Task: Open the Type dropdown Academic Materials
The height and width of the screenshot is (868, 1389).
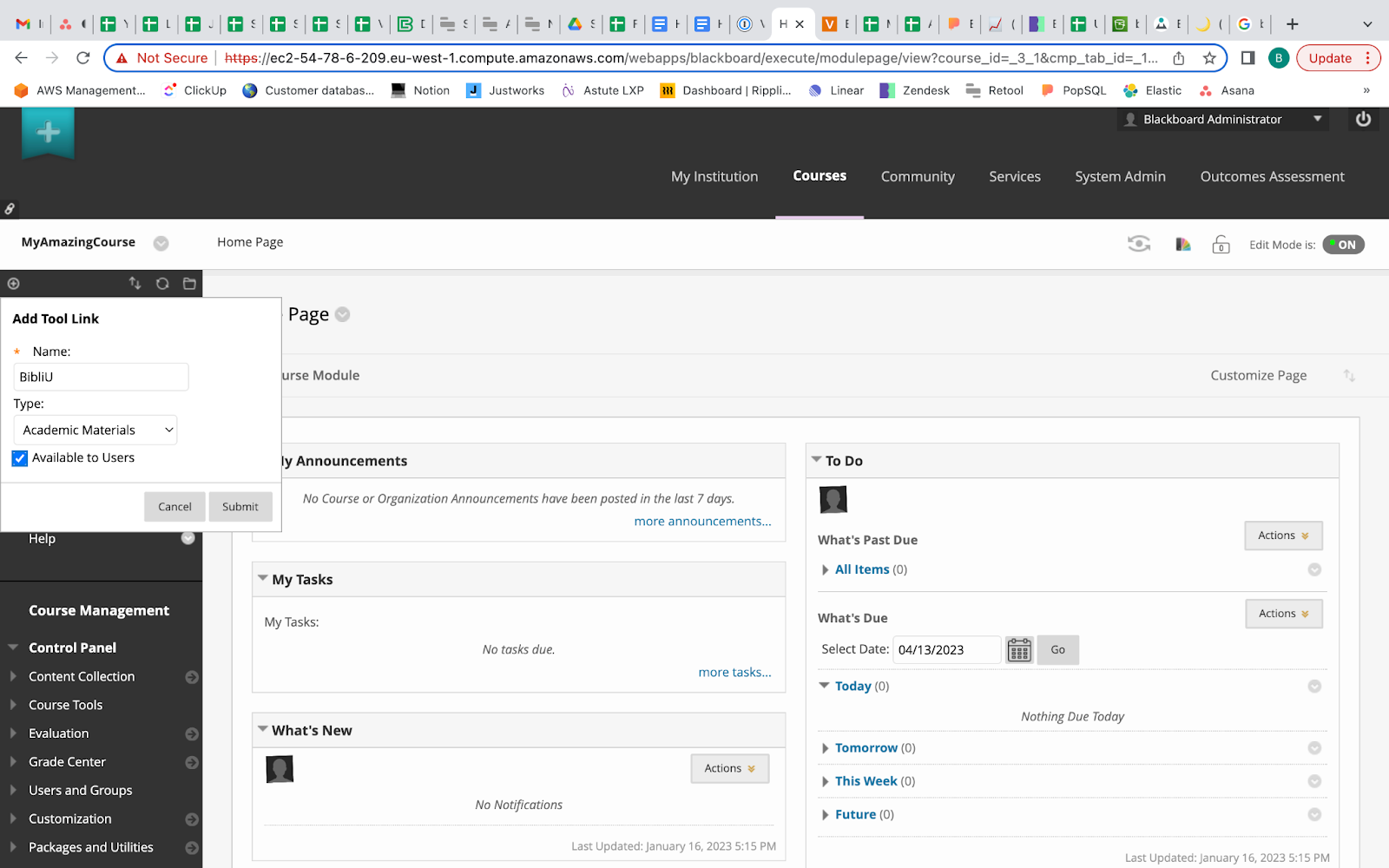Action: [95, 431]
